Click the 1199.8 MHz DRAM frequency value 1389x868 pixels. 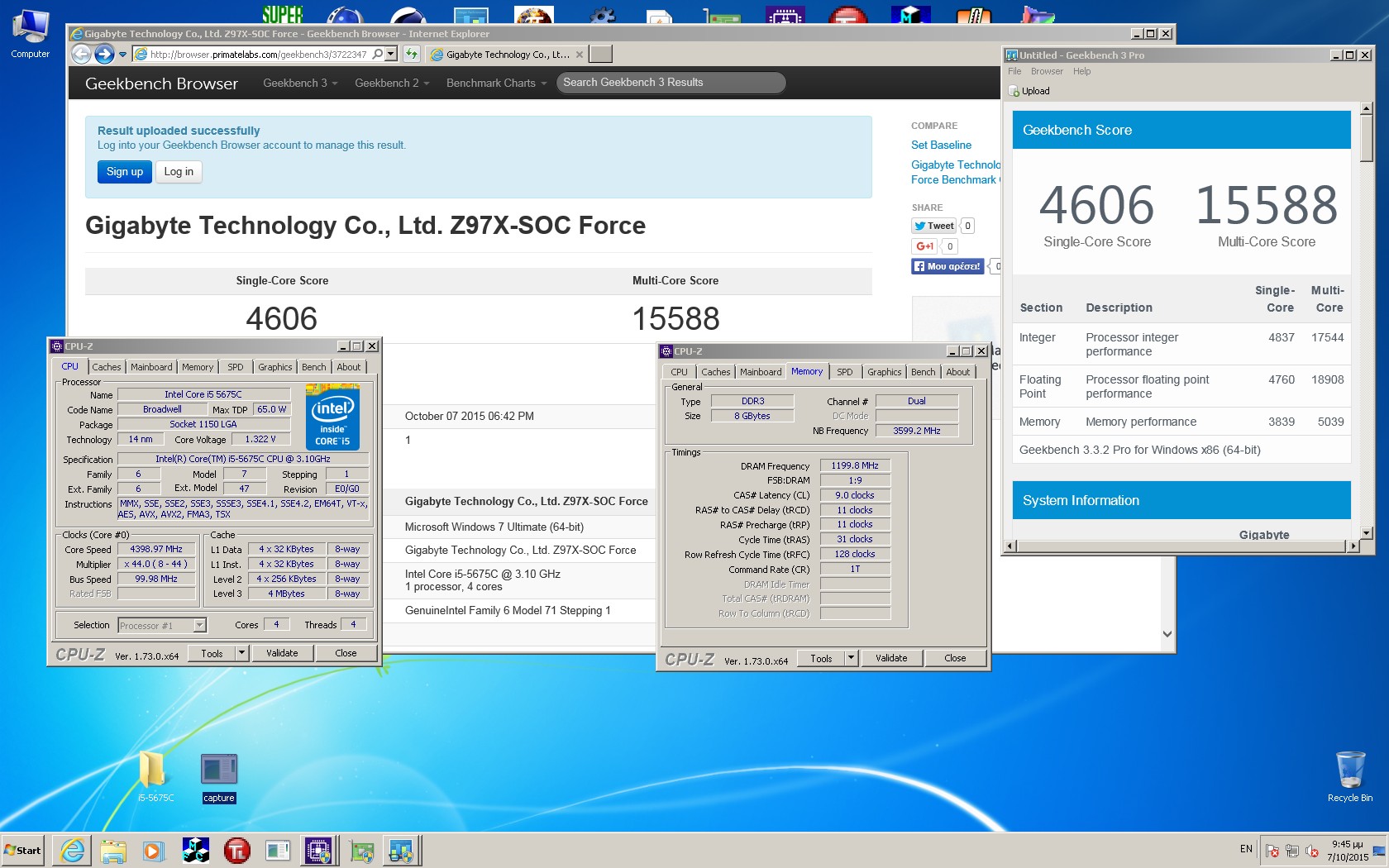coord(855,465)
